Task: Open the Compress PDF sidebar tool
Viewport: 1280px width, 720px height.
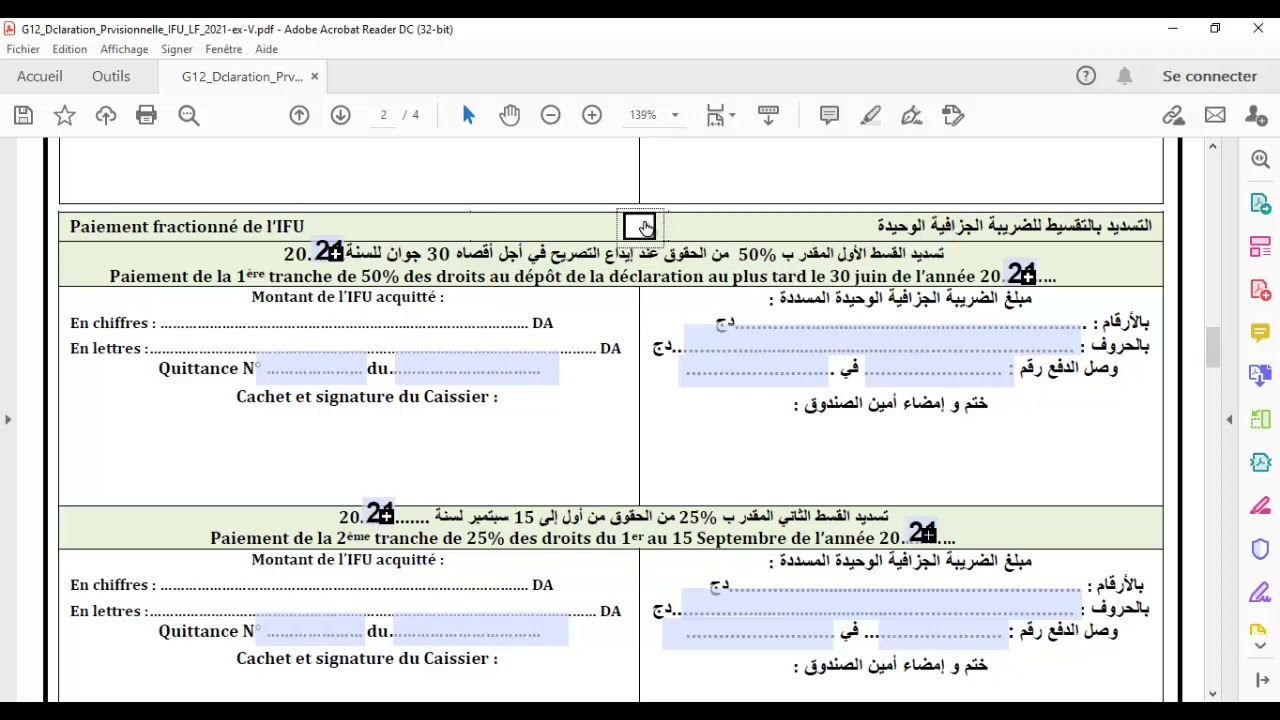Action: (x=1260, y=462)
